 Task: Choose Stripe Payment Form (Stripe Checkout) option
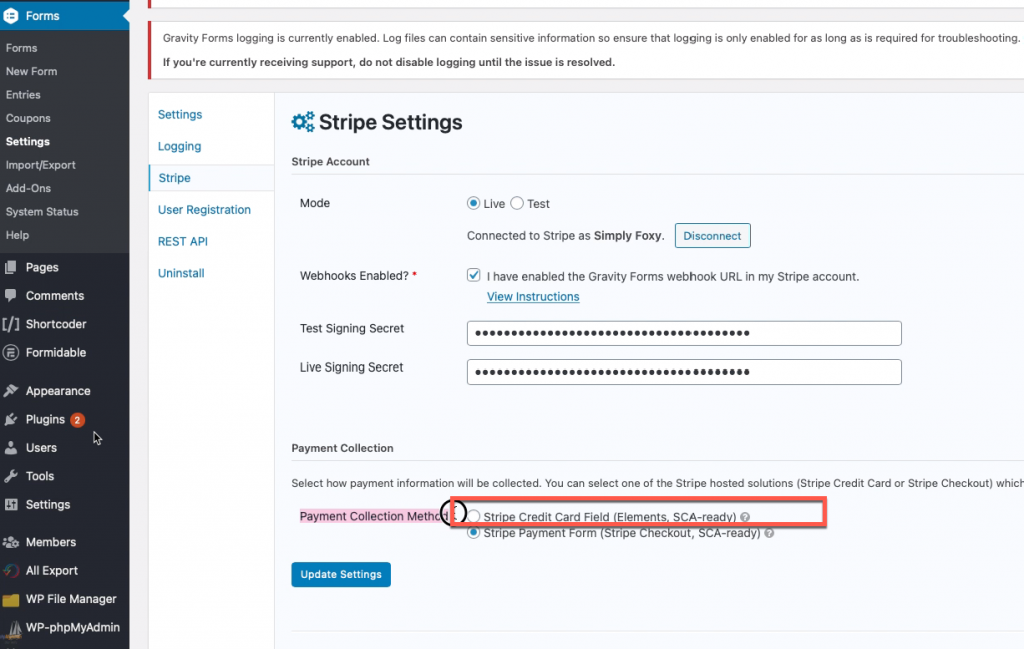click(473, 533)
